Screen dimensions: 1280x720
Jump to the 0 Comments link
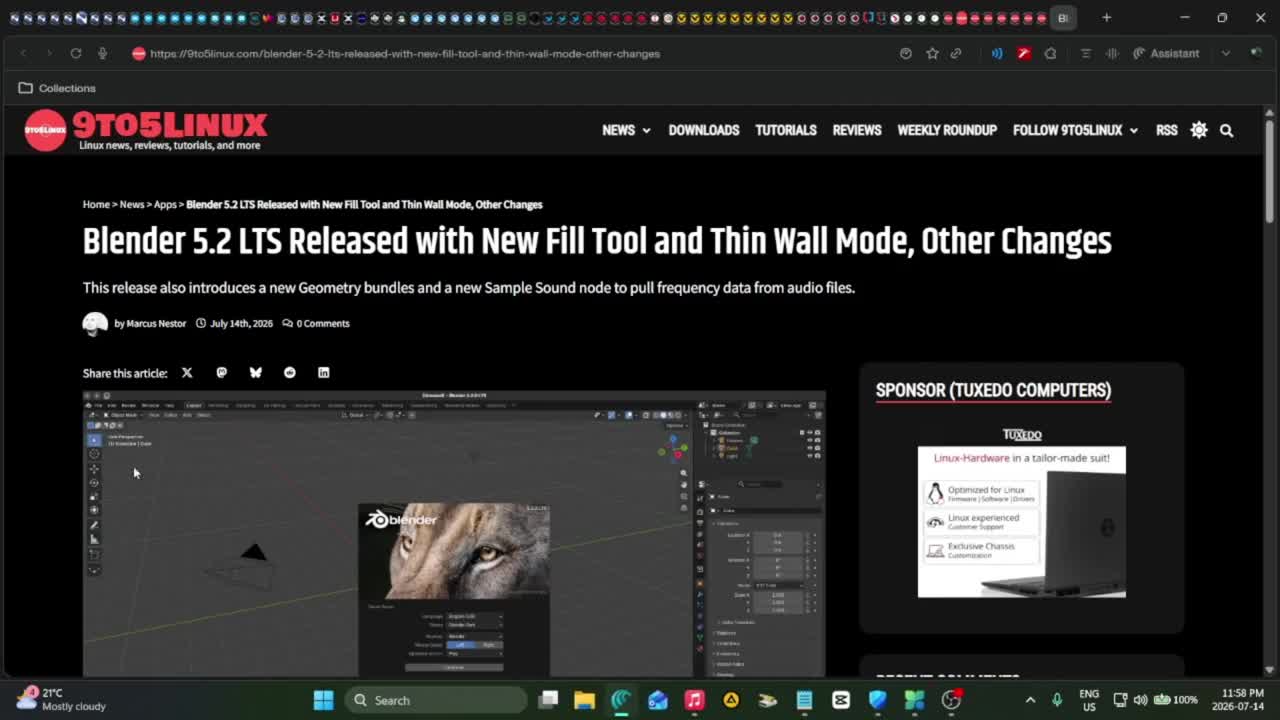pyautogui.click(x=316, y=323)
